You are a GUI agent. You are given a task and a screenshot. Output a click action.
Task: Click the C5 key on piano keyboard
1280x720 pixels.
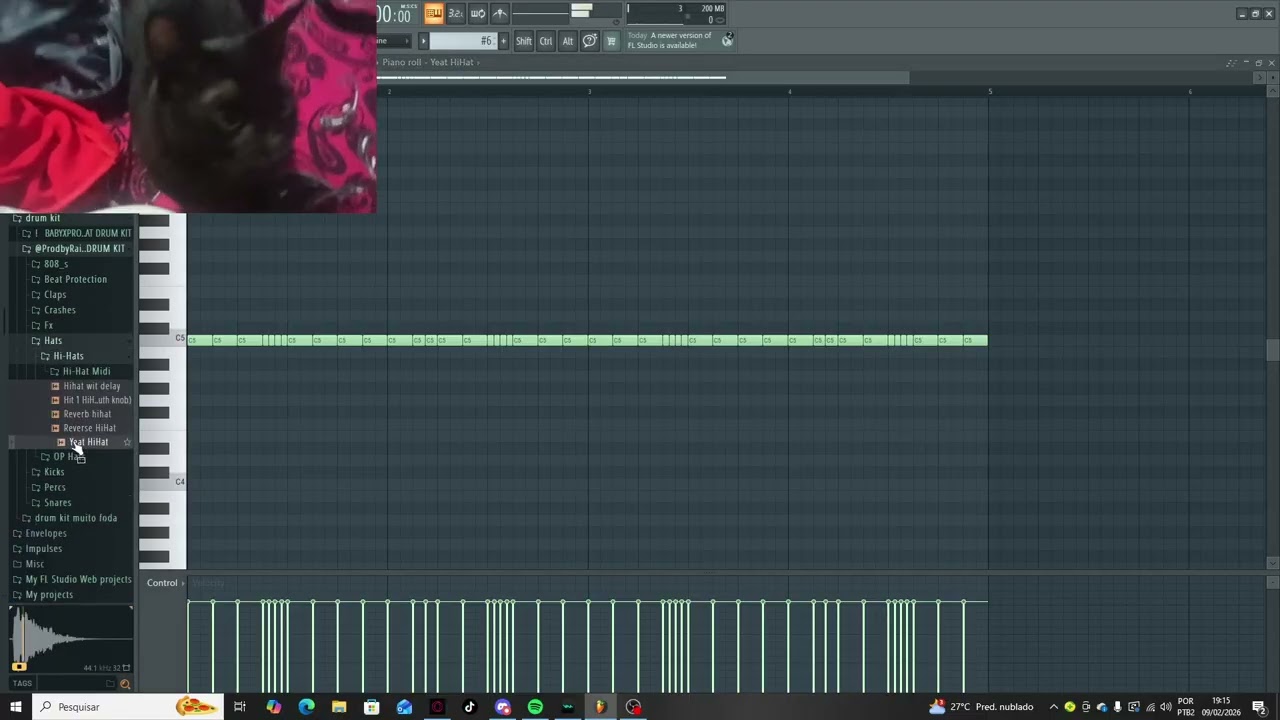163,339
